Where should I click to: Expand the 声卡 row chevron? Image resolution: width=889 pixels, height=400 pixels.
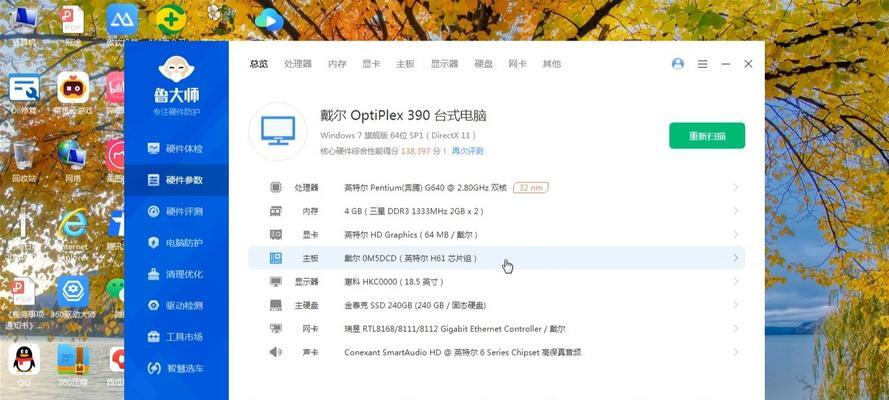click(735, 352)
